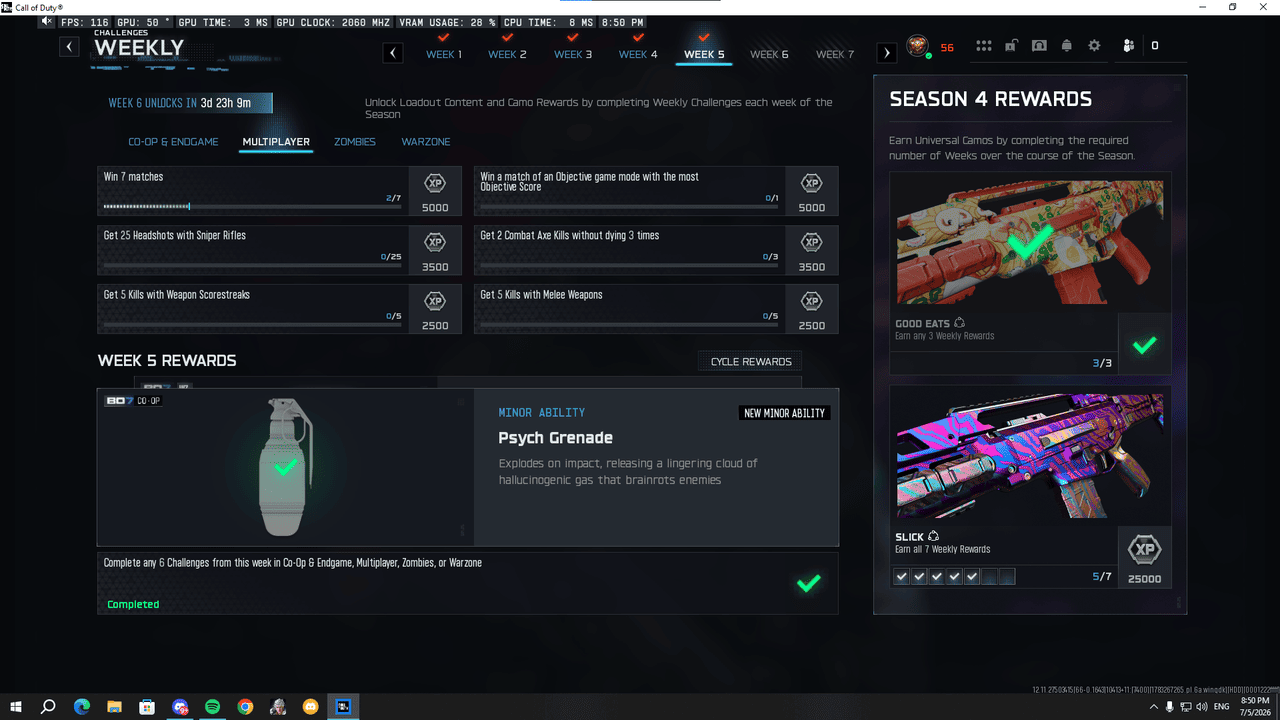This screenshot has width=1280, height=720.
Task: Select Win 7 matches challenge
Action: tap(279, 191)
